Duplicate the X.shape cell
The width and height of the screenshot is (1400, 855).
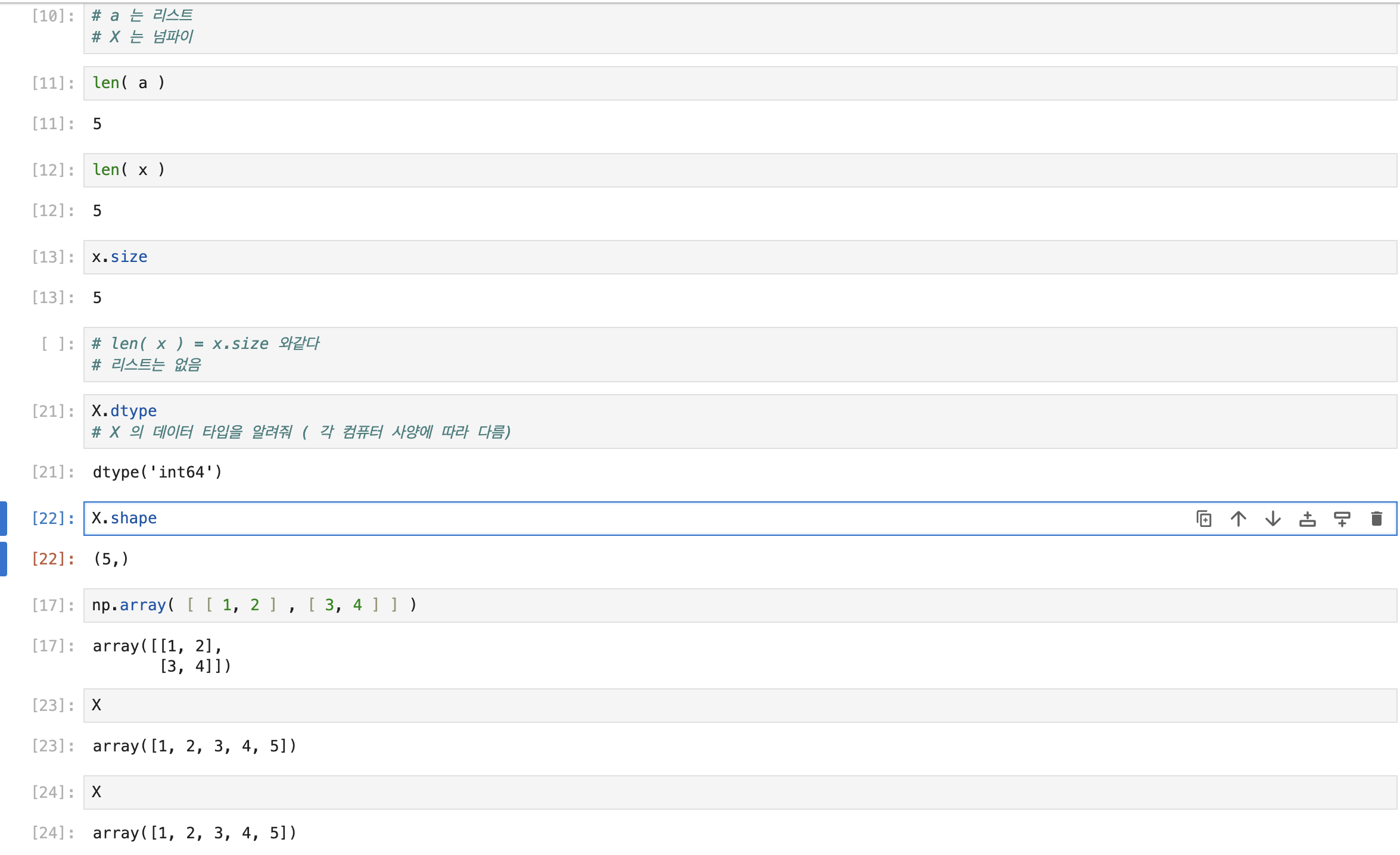(x=1203, y=519)
